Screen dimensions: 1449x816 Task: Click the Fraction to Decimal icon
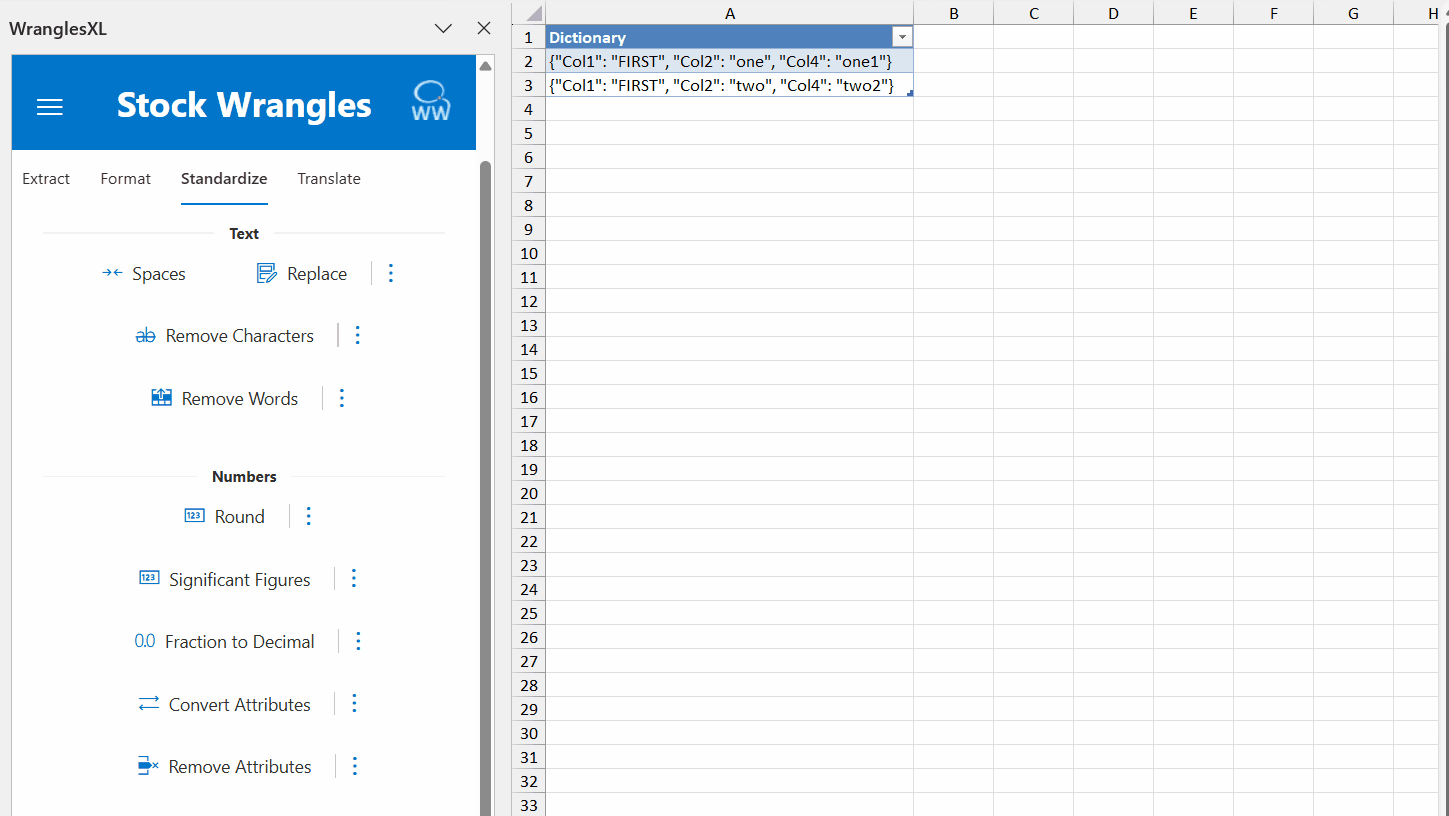[145, 642]
